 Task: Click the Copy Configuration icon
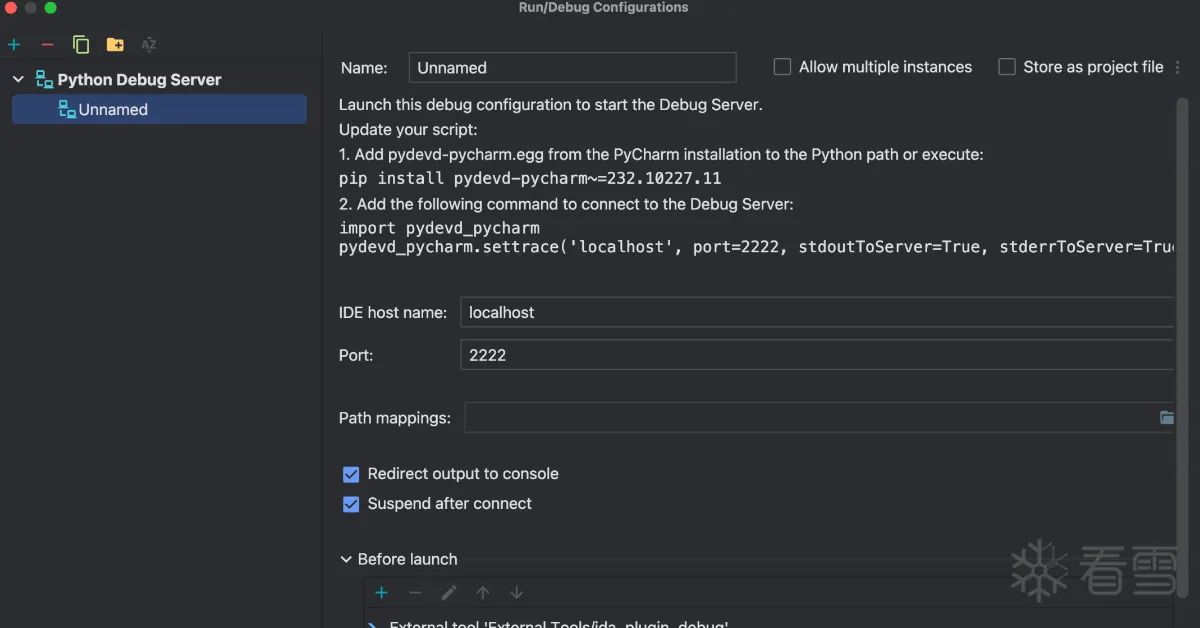(81, 45)
